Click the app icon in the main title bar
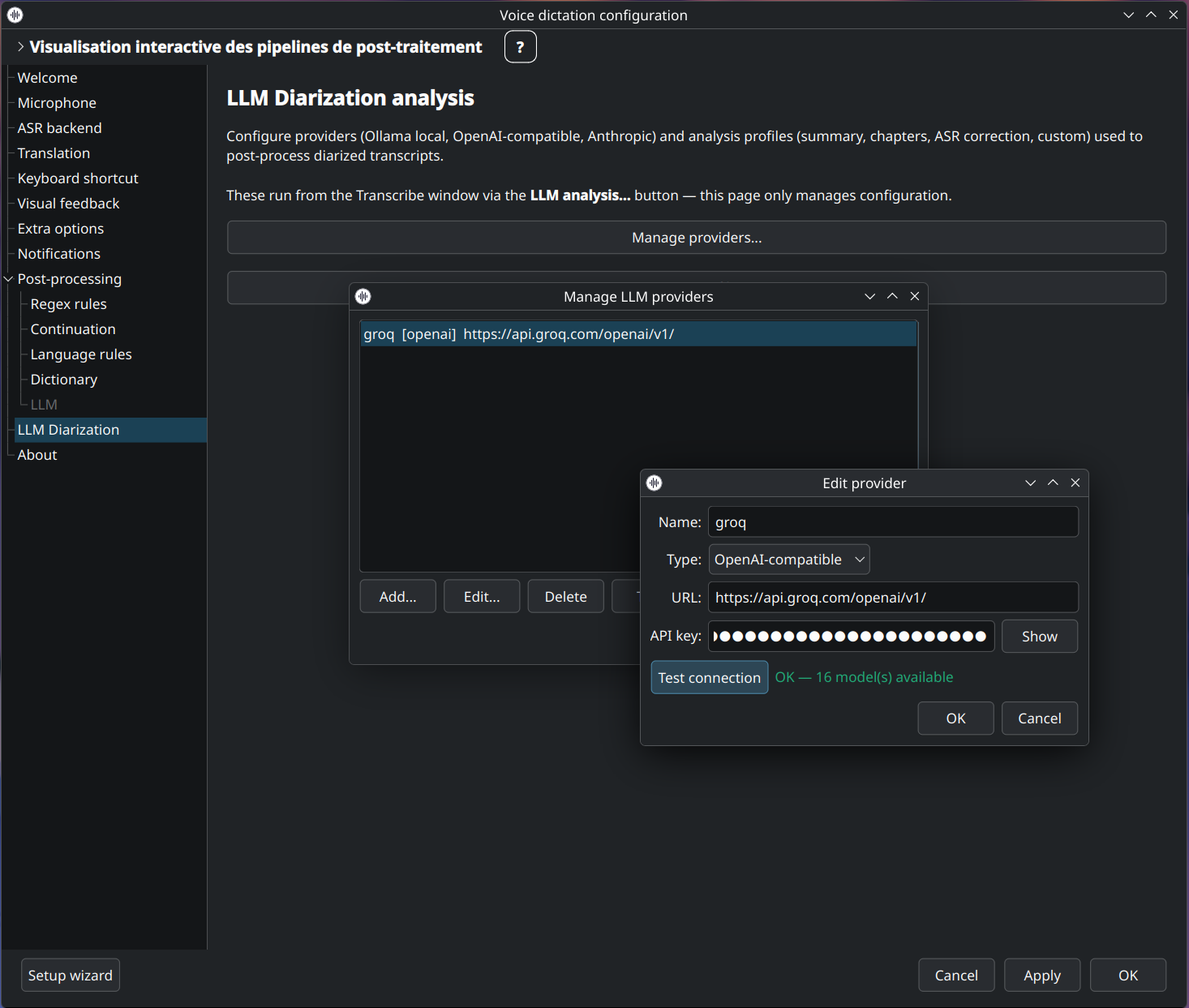The height and width of the screenshot is (1008, 1189). (x=15, y=15)
